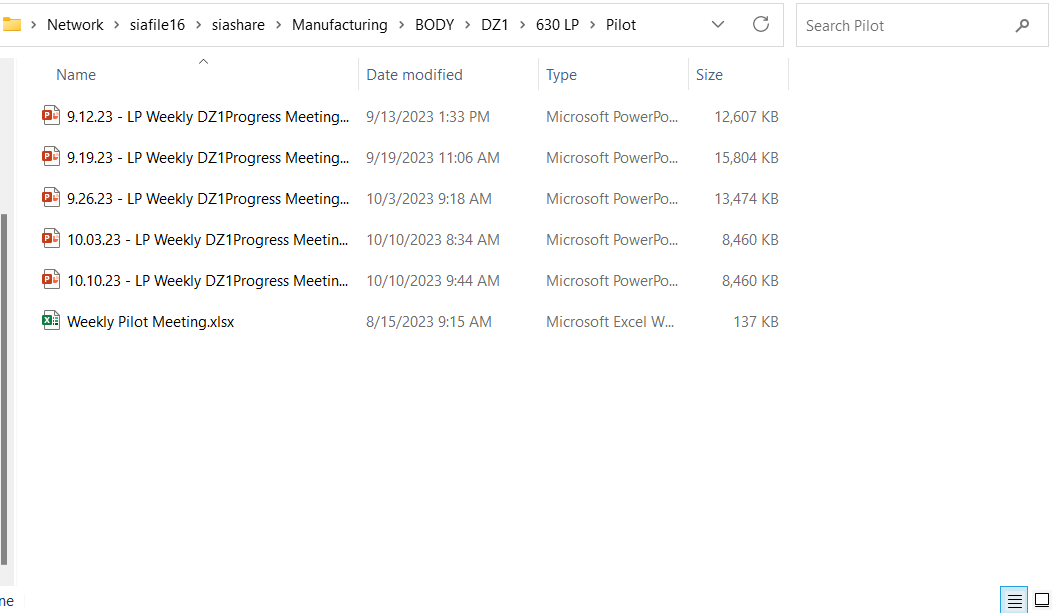Switch to large icons view layout

click(x=1041, y=601)
